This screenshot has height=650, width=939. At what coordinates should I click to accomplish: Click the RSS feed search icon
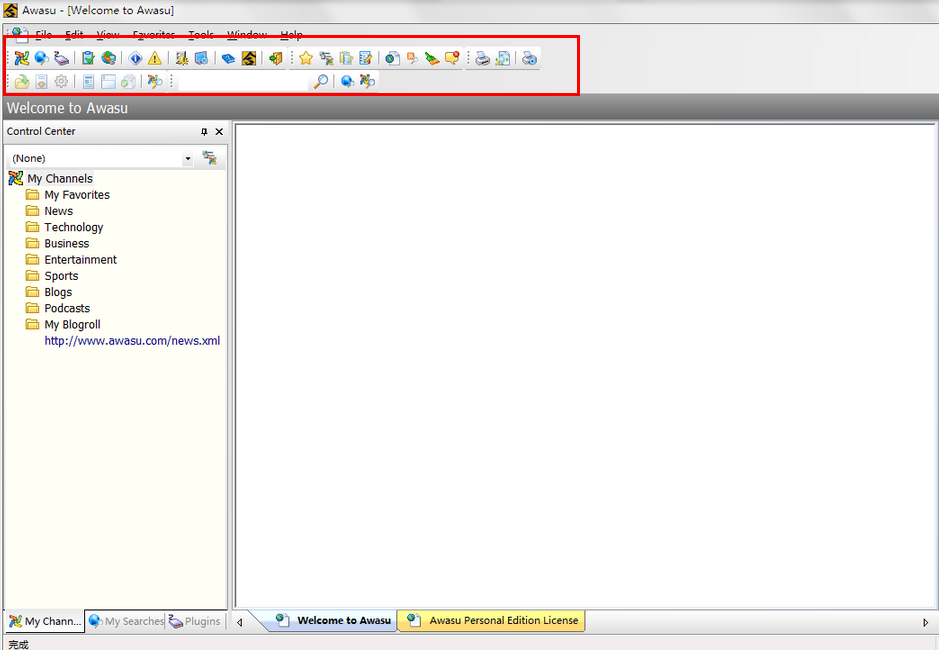coord(413,58)
